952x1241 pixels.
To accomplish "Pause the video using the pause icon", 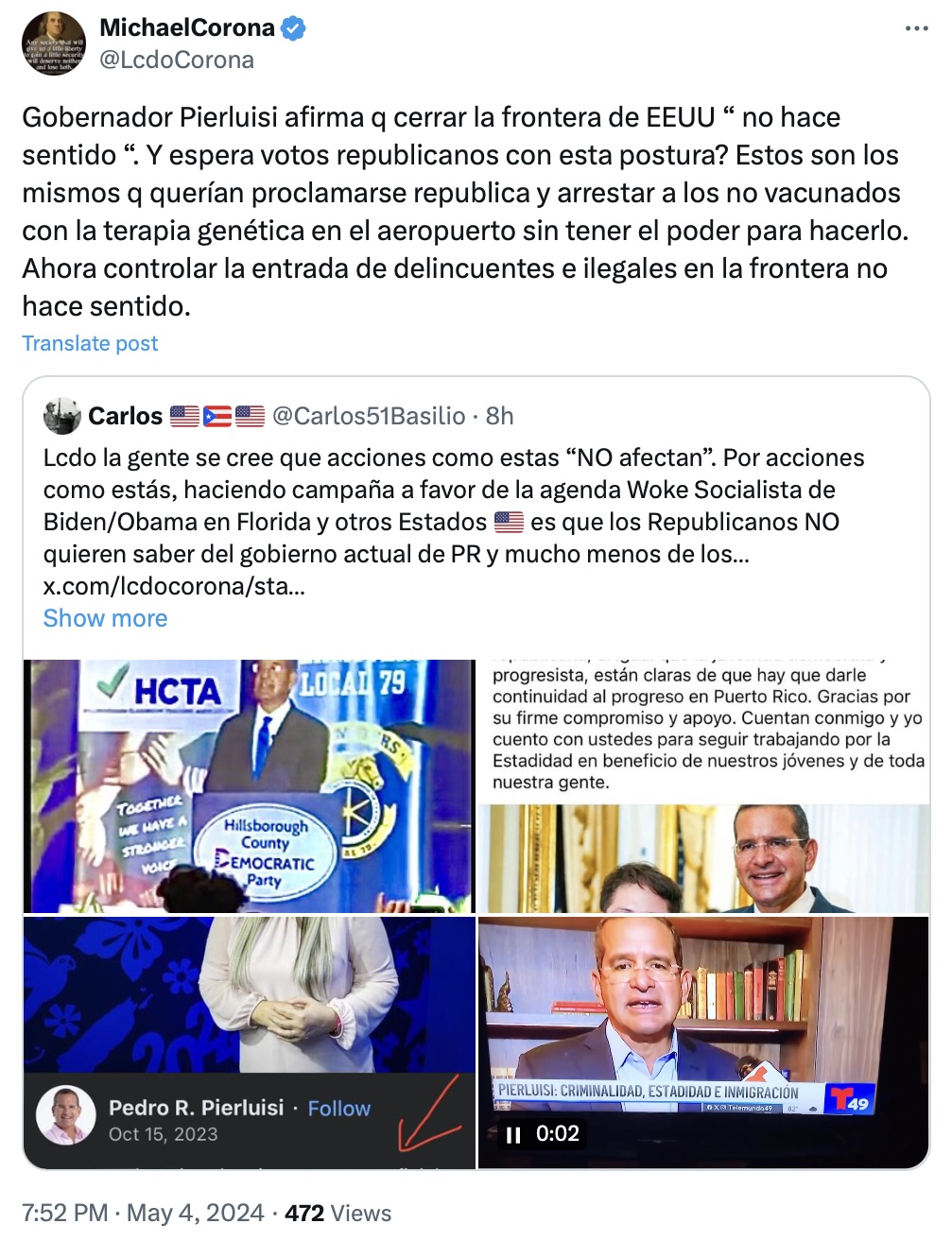I will (513, 1134).
